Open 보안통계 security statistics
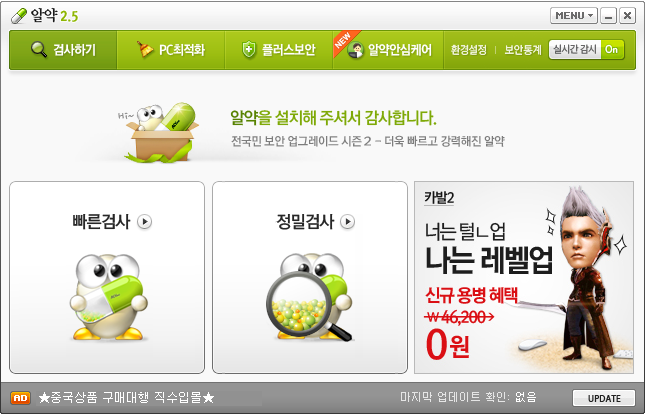This screenshot has height=414, width=646. (x=523, y=50)
